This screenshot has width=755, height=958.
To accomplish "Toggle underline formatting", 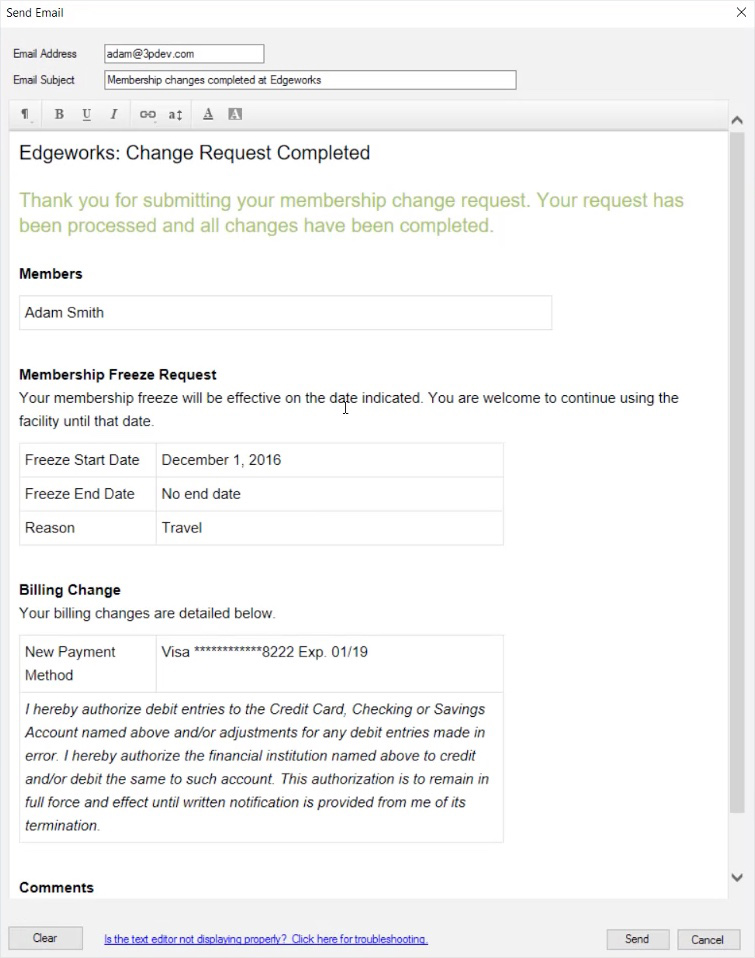I will point(87,114).
